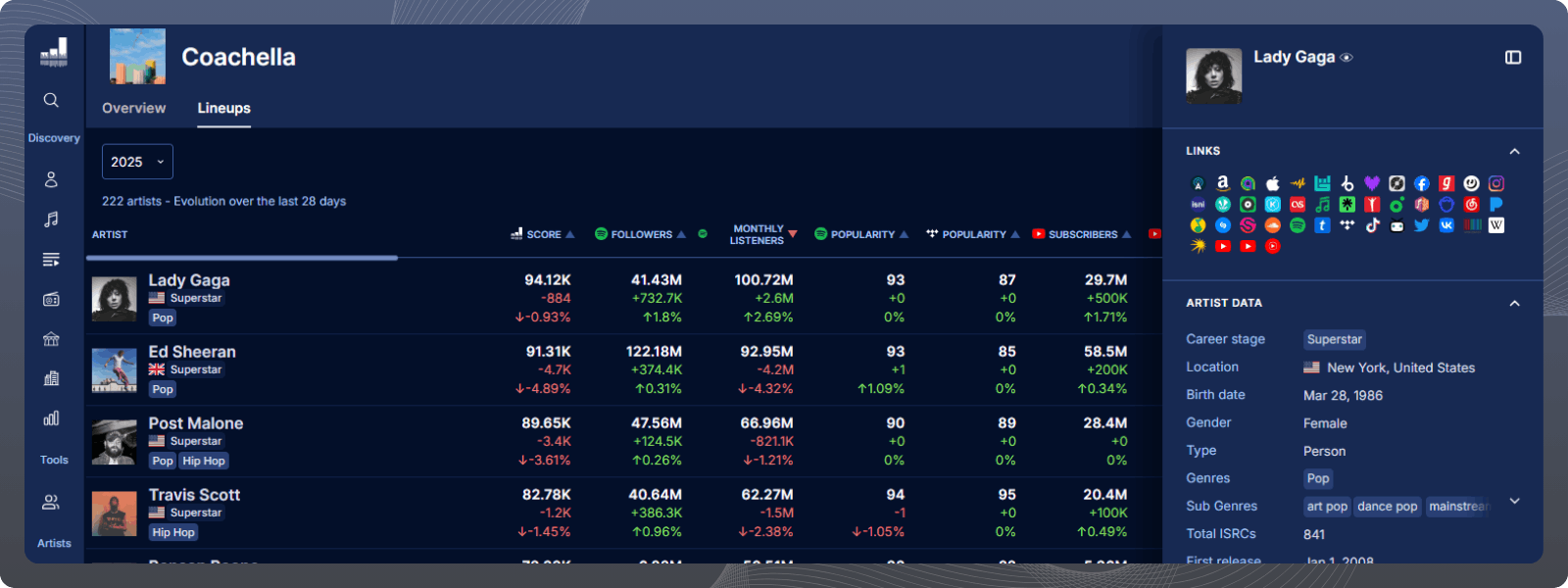Switch to the Overview tab
This screenshot has height=588, width=1568.
tap(133, 108)
